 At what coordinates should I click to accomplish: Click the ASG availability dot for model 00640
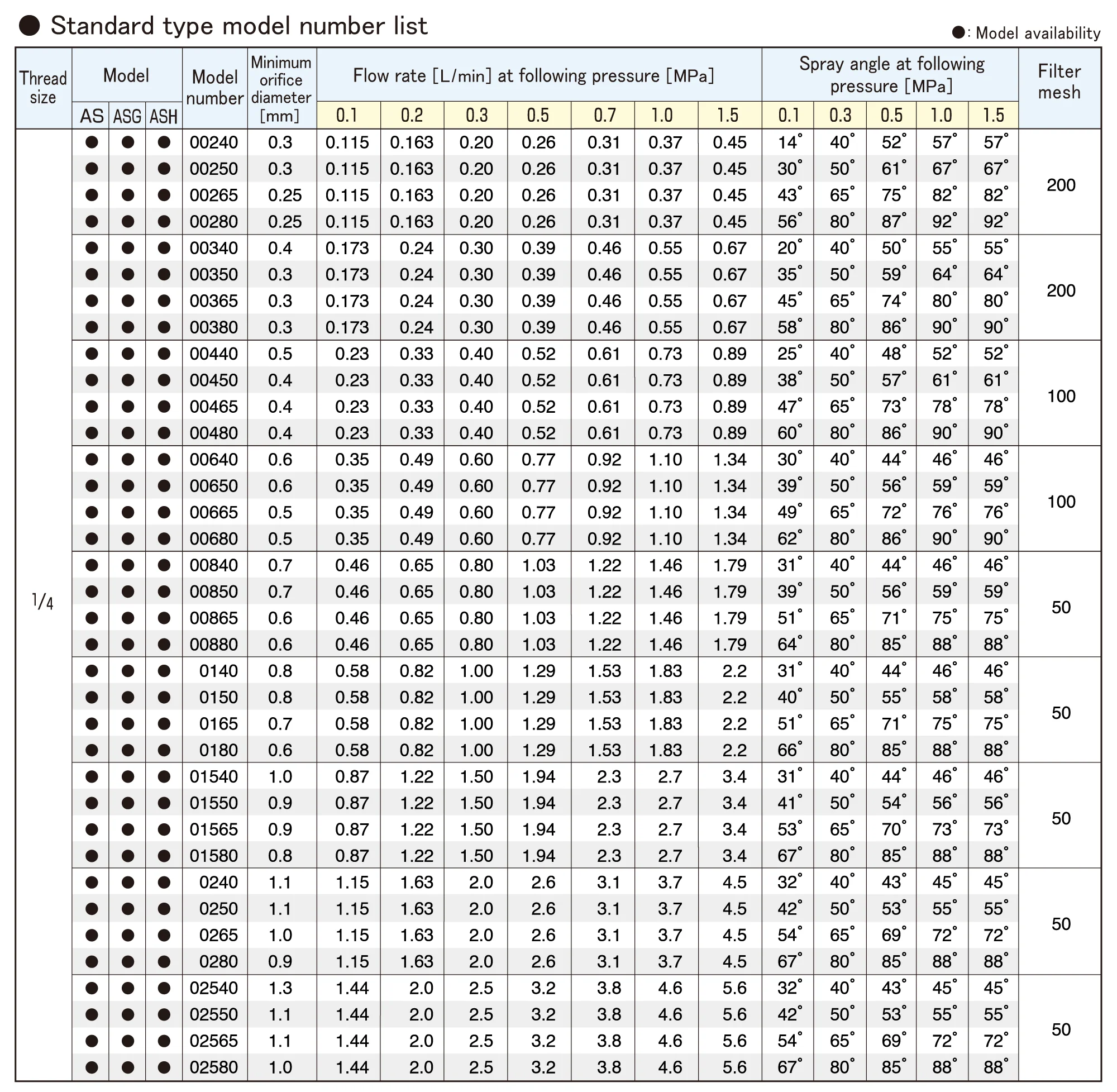click(128, 459)
